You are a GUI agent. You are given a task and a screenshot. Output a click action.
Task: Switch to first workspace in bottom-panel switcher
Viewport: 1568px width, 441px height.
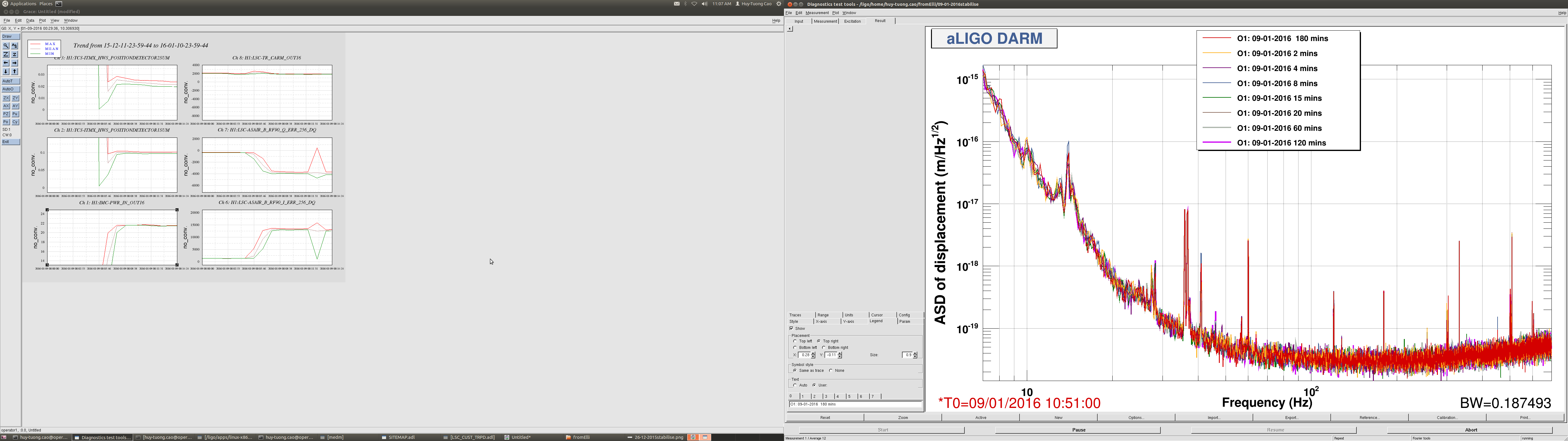click(x=693, y=437)
